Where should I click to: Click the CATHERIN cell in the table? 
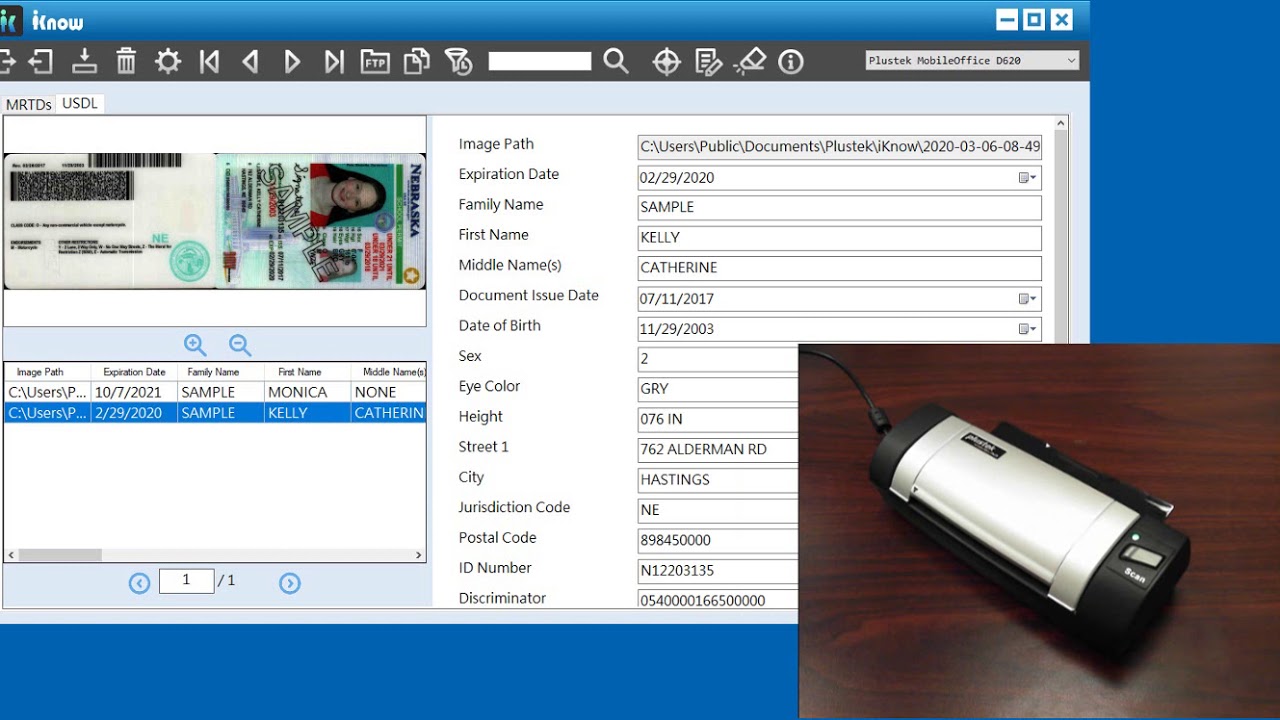(x=388, y=412)
